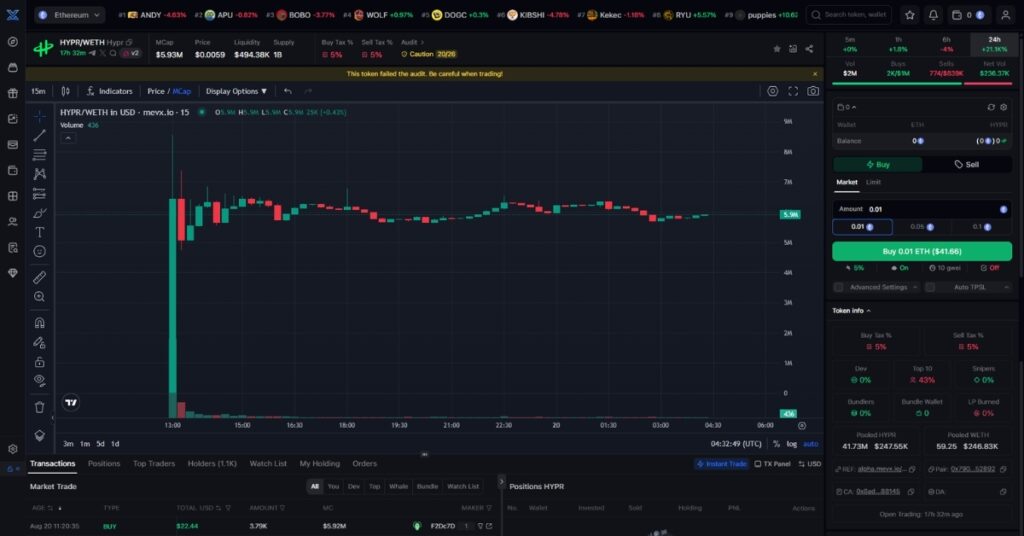Expand the wallet selector chevron
Viewport: 1024px width, 536px height.
point(854,107)
